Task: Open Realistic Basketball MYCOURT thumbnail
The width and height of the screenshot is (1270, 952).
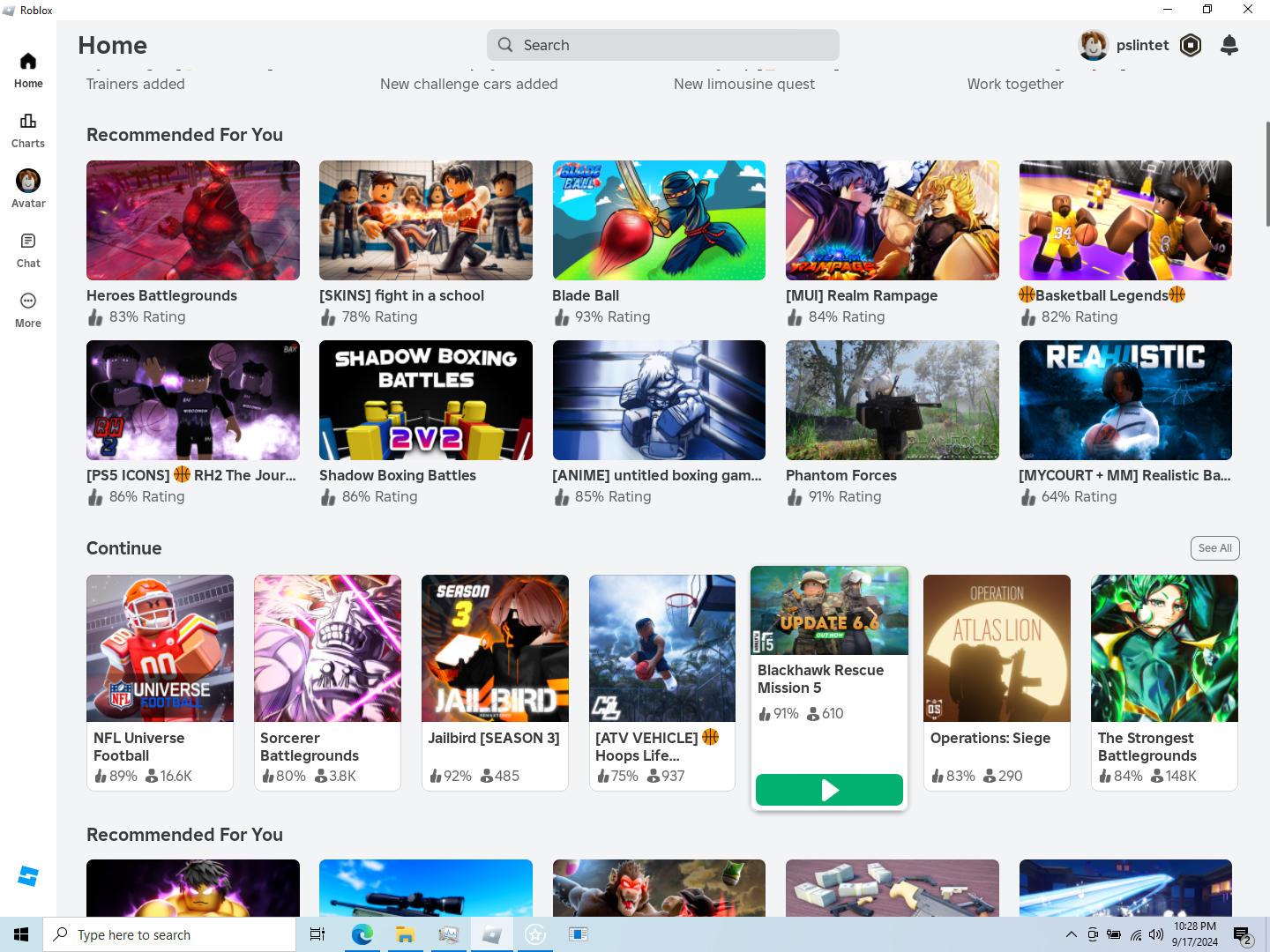Action: tap(1125, 400)
